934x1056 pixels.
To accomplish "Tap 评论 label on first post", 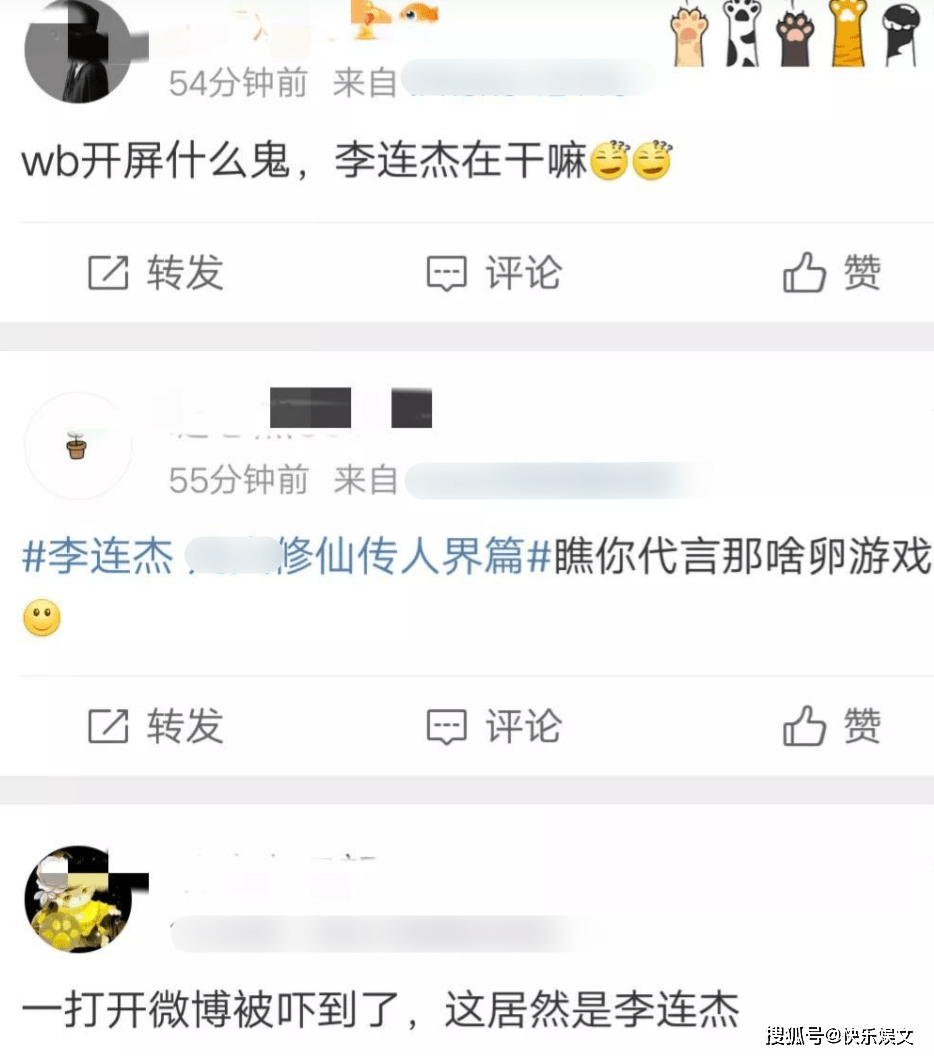I will click(524, 273).
